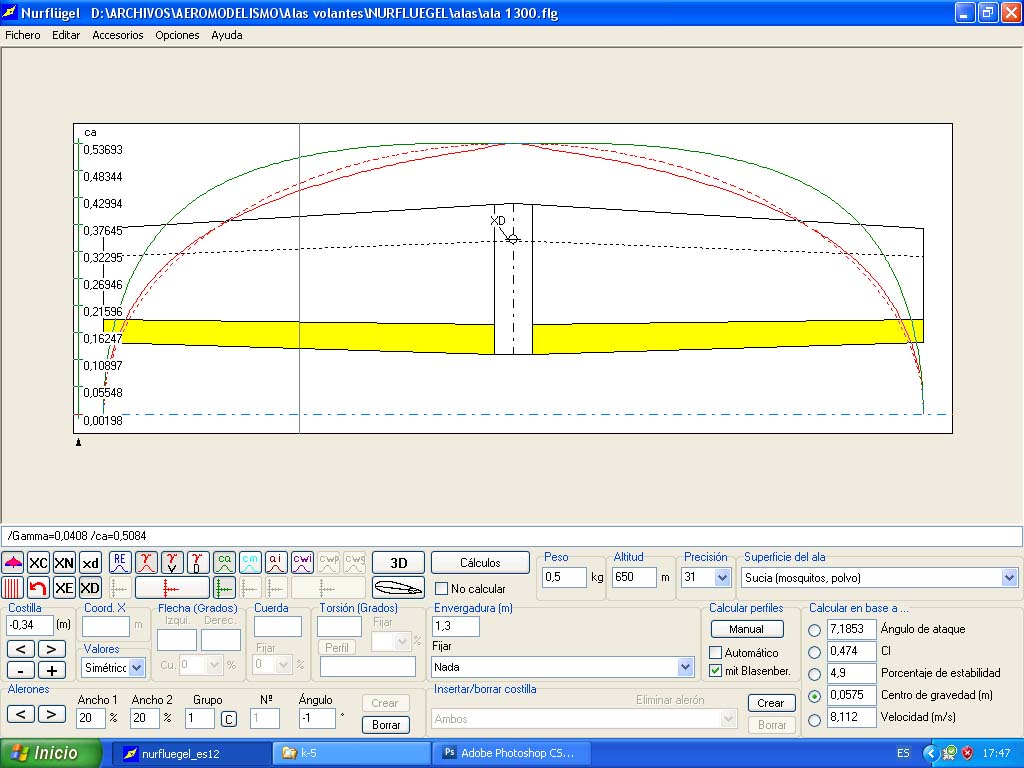Click the cwi curve icon

tap(303, 563)
